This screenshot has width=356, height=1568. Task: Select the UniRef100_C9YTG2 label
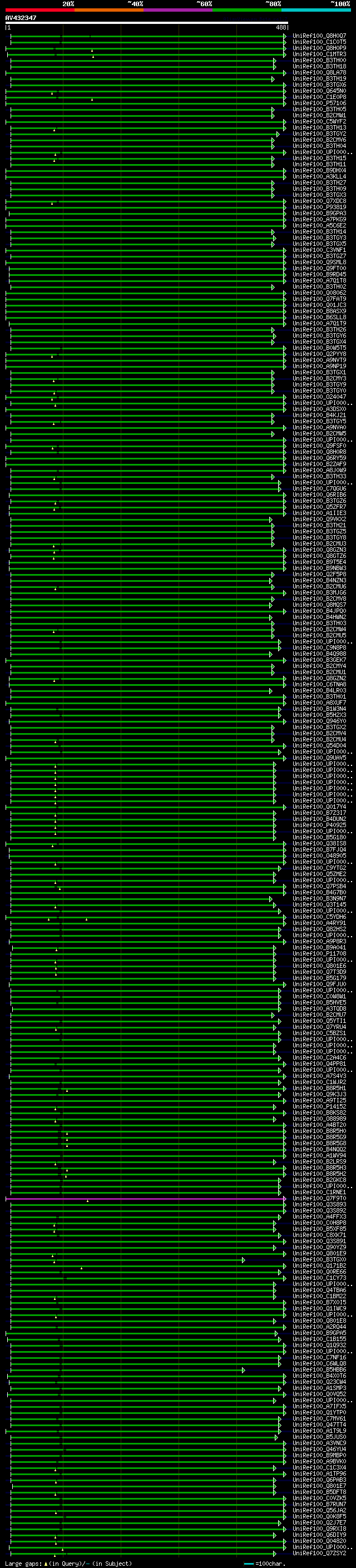(x=319, y=868)
